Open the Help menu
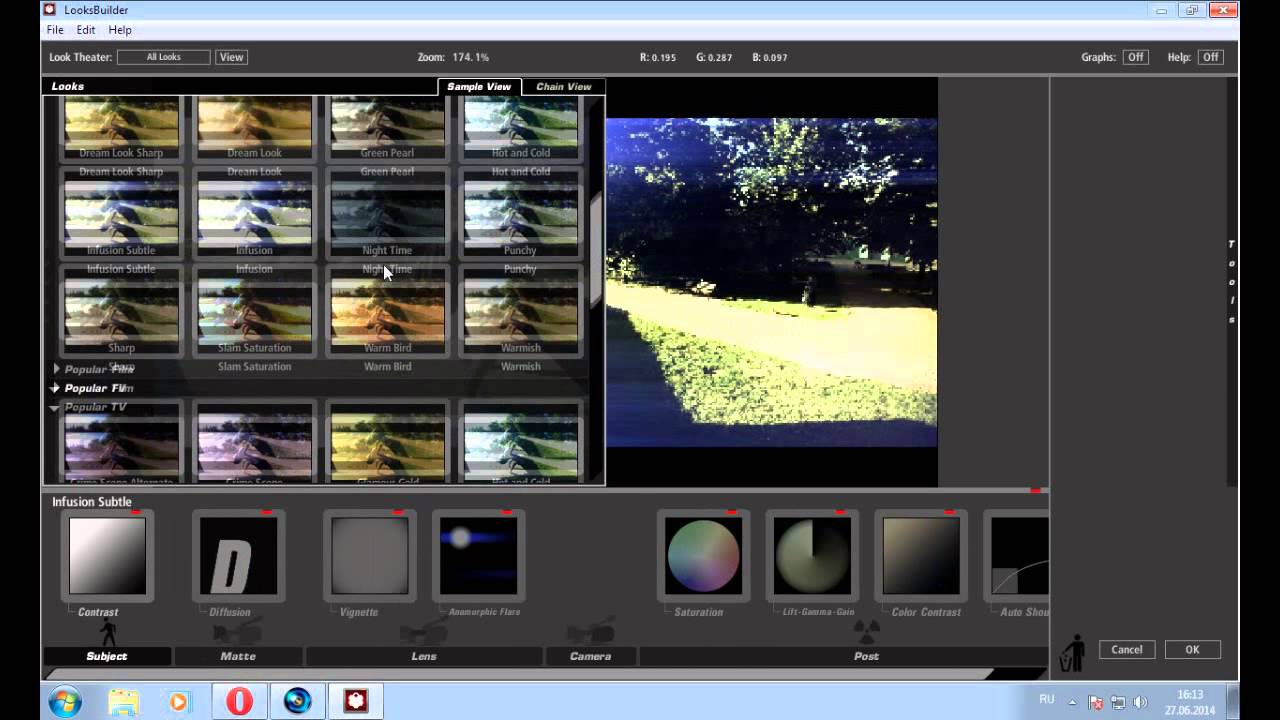 click(x=120, y=30)
